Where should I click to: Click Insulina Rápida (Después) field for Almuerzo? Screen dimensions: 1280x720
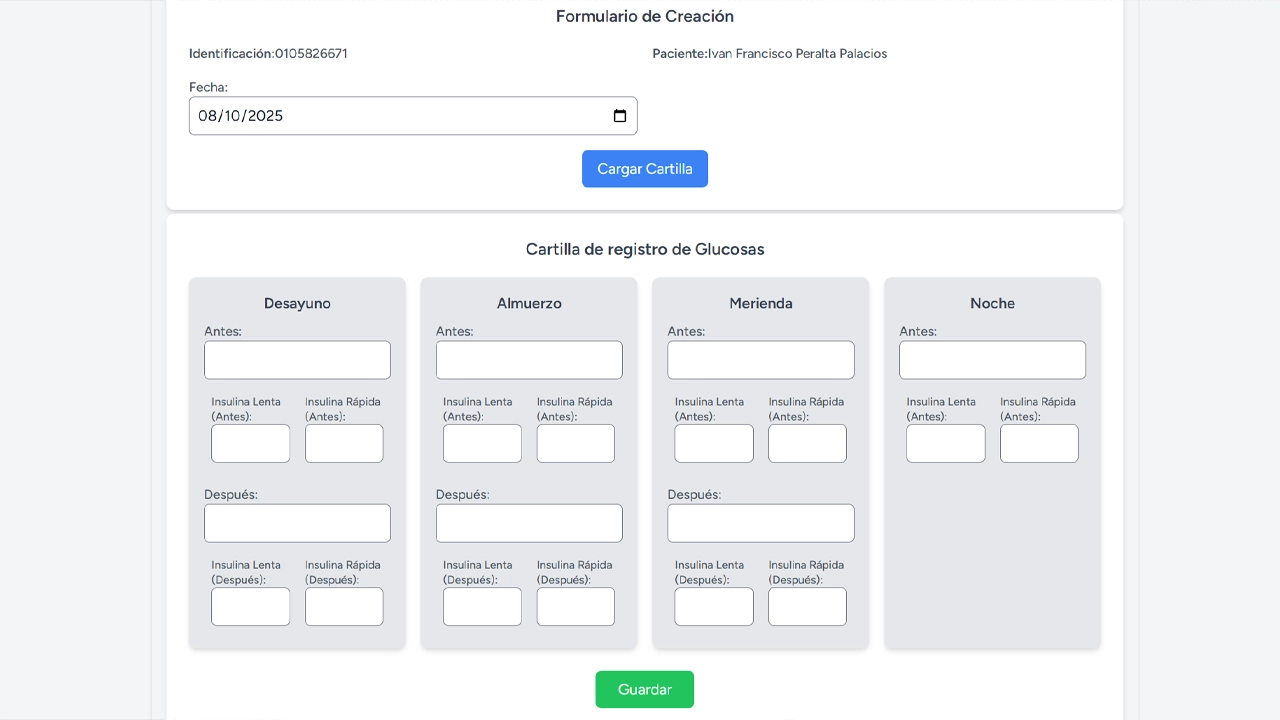tap(575, 606)
